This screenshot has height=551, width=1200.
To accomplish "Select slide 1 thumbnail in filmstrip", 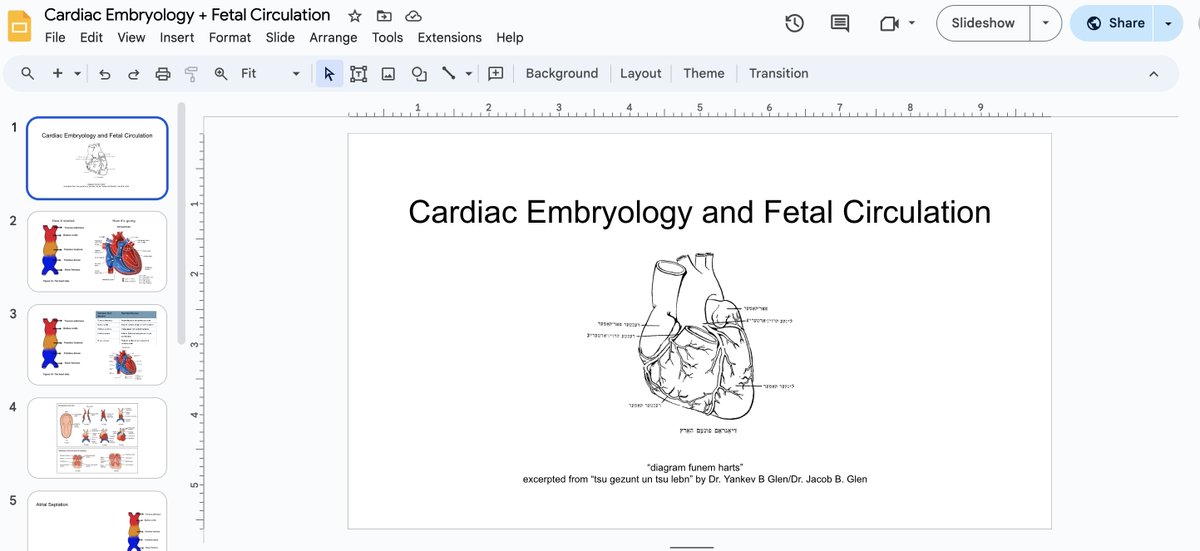I will 97,158.
